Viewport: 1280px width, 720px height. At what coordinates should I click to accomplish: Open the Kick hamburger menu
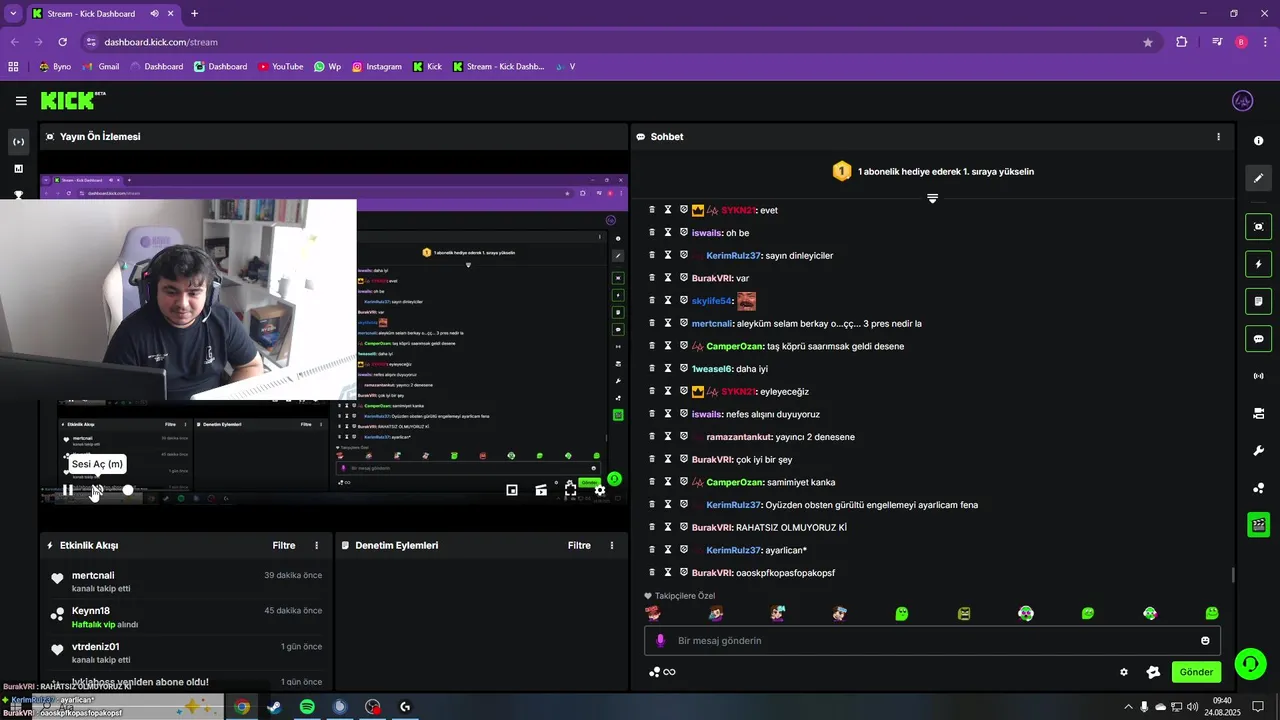(21, 101)
